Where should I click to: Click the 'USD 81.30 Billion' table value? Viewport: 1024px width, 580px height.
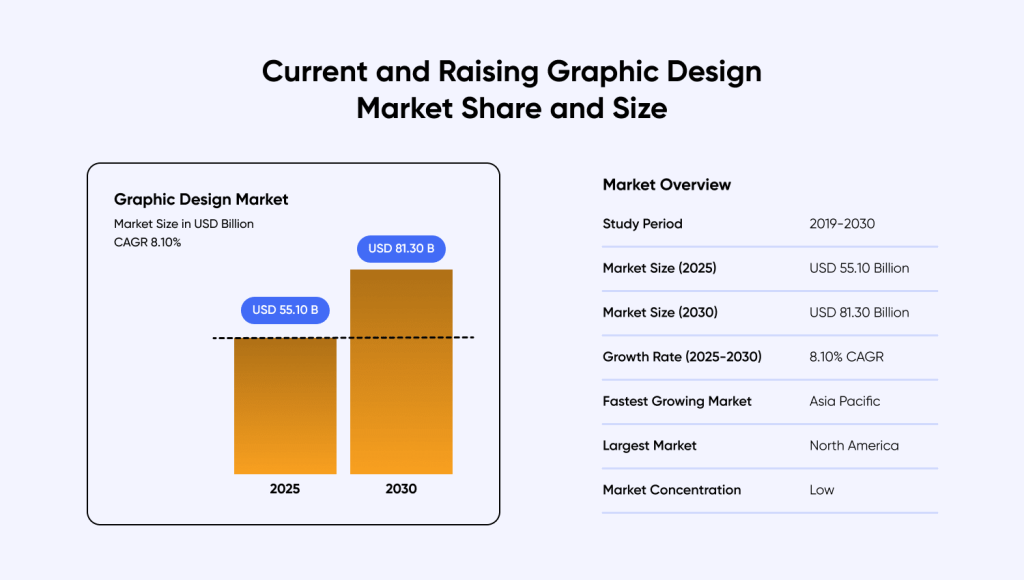pyautogui.click(x=859, y=312)
